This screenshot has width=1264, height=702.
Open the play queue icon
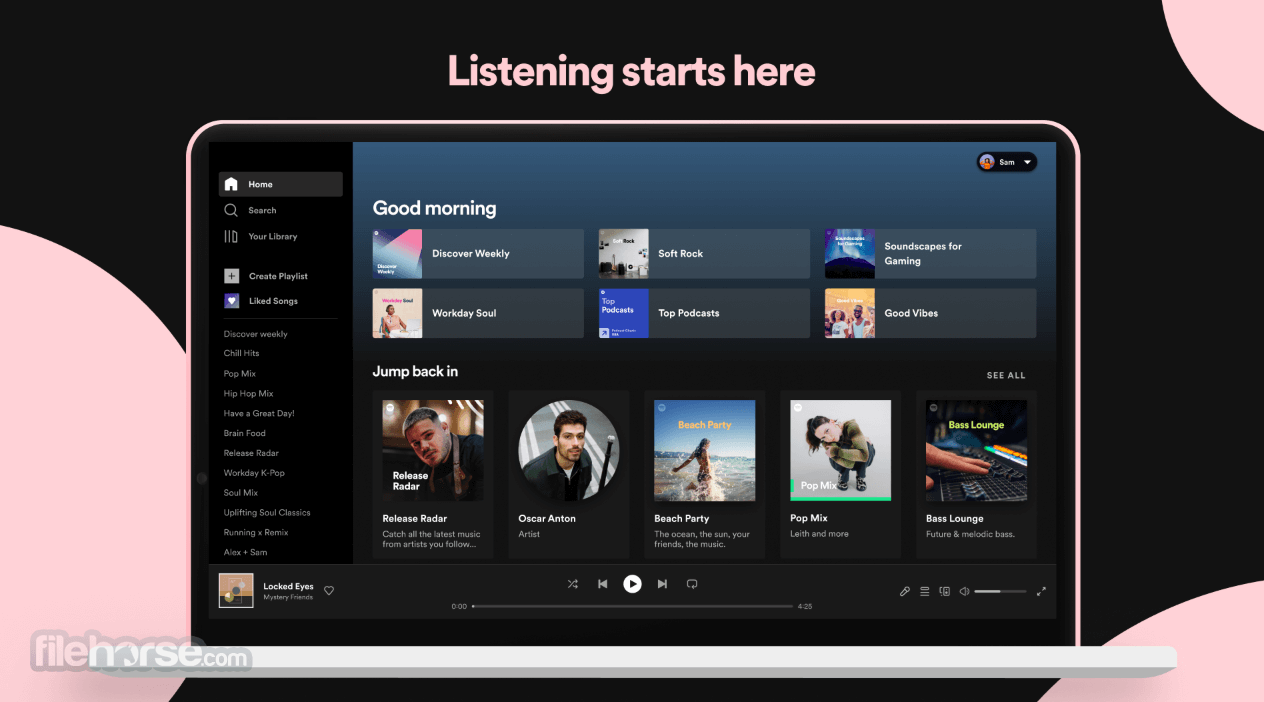925,591
